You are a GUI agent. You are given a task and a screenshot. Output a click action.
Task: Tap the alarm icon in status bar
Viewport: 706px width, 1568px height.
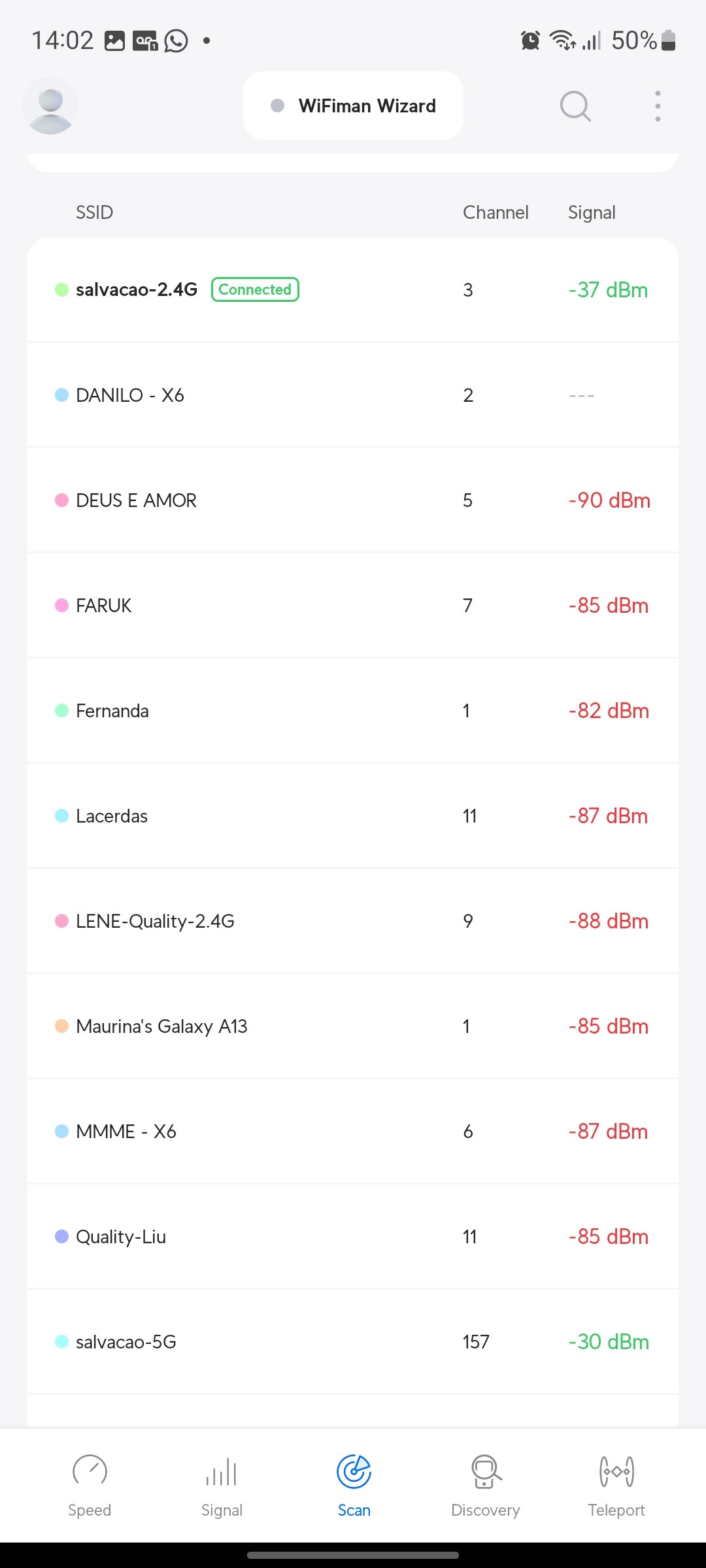tap(530, 41)
